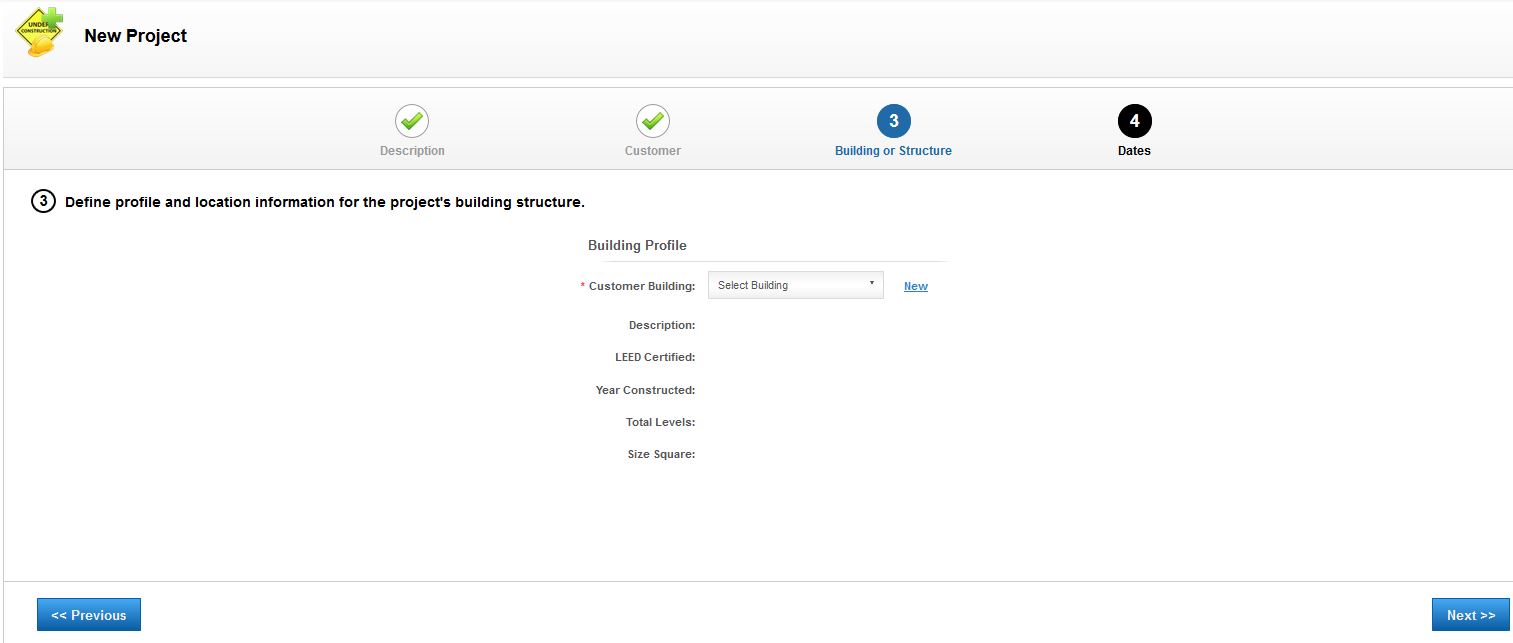Click the 'Define profile and location information' instruction
The height and width of the screenshot is (643, 1513).
(325, 202)
